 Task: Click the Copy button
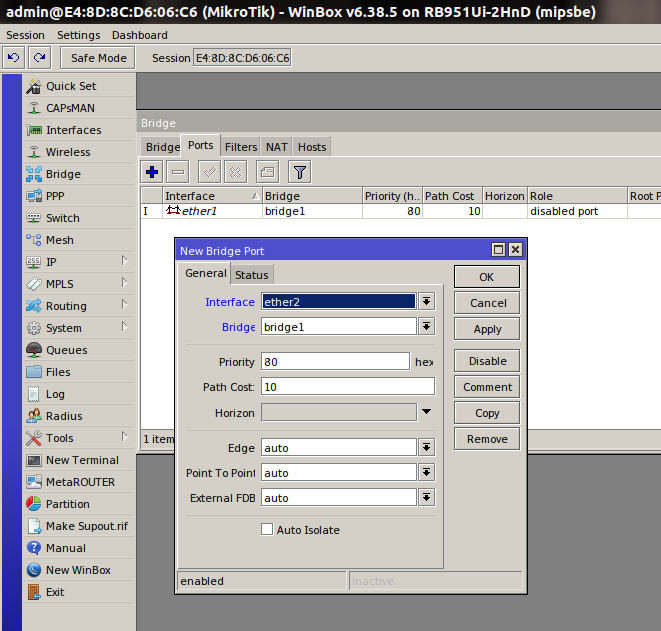coord(486,413)
